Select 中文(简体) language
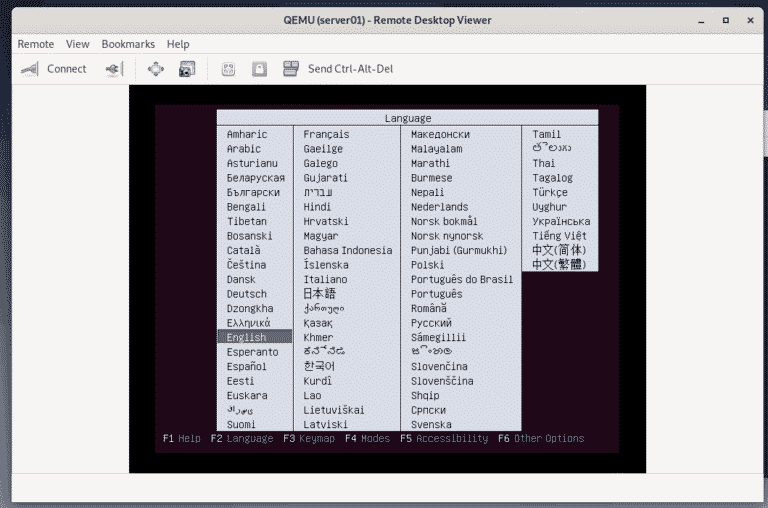 559,250
